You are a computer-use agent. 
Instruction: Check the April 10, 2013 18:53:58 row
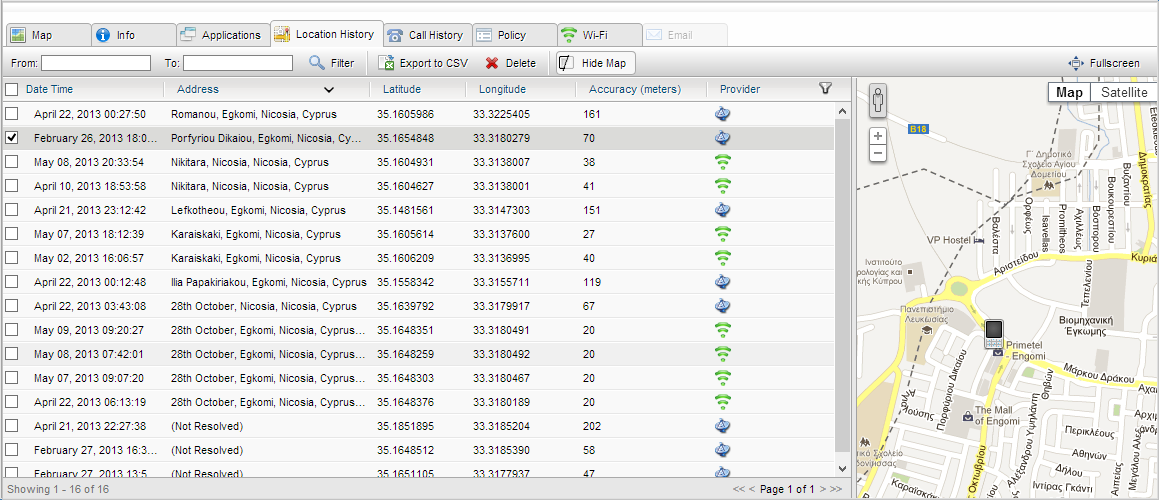tap(11, 186)
